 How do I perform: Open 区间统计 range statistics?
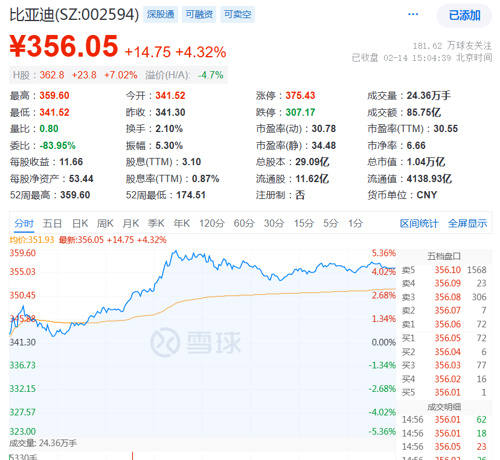pyautogui.click(x=419, y=223)
